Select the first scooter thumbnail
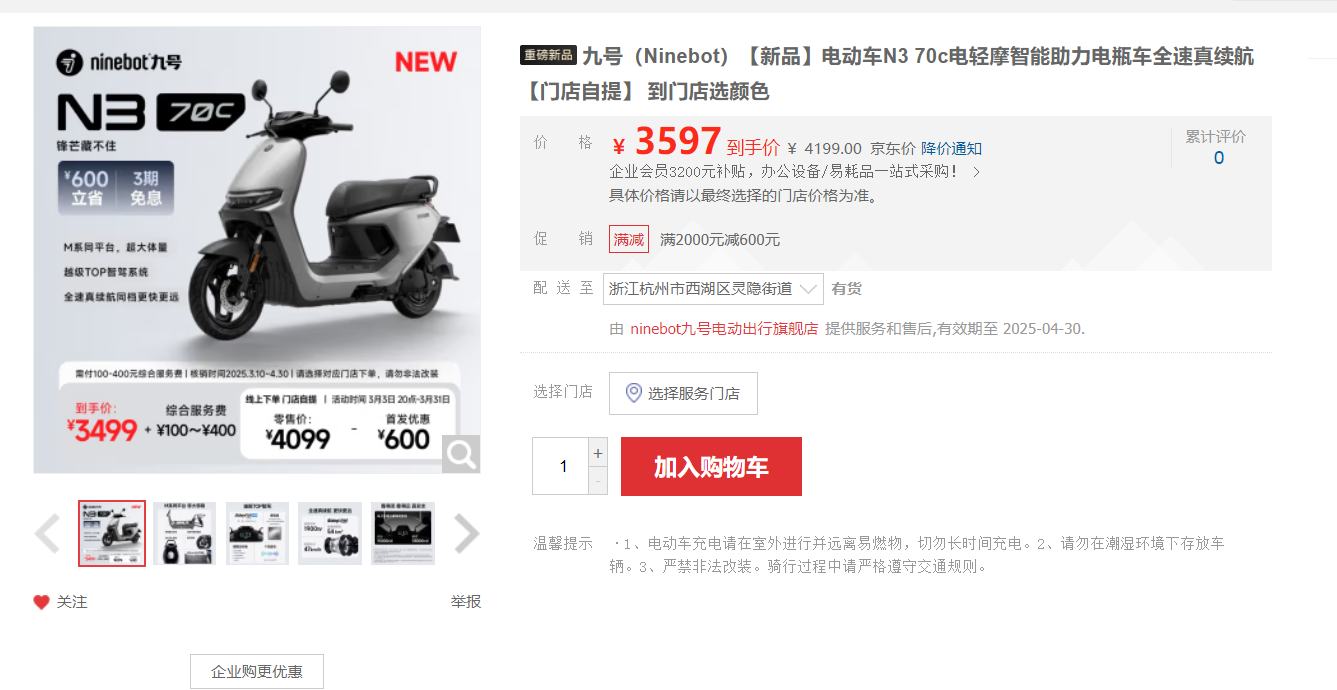The image size is (1337, 690). pyautogui.click(x=112, y=533)
